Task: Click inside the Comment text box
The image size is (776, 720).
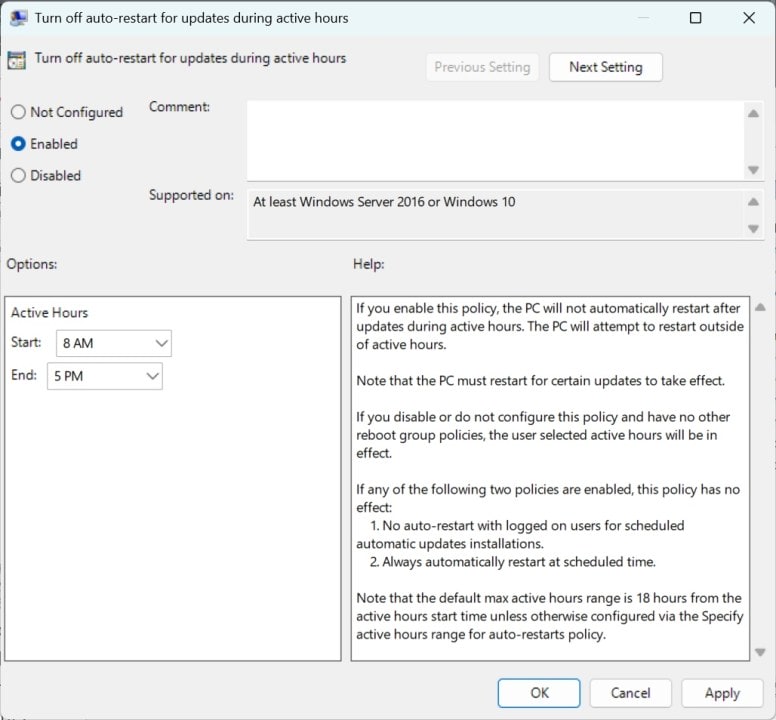Action: coord(495,141)
